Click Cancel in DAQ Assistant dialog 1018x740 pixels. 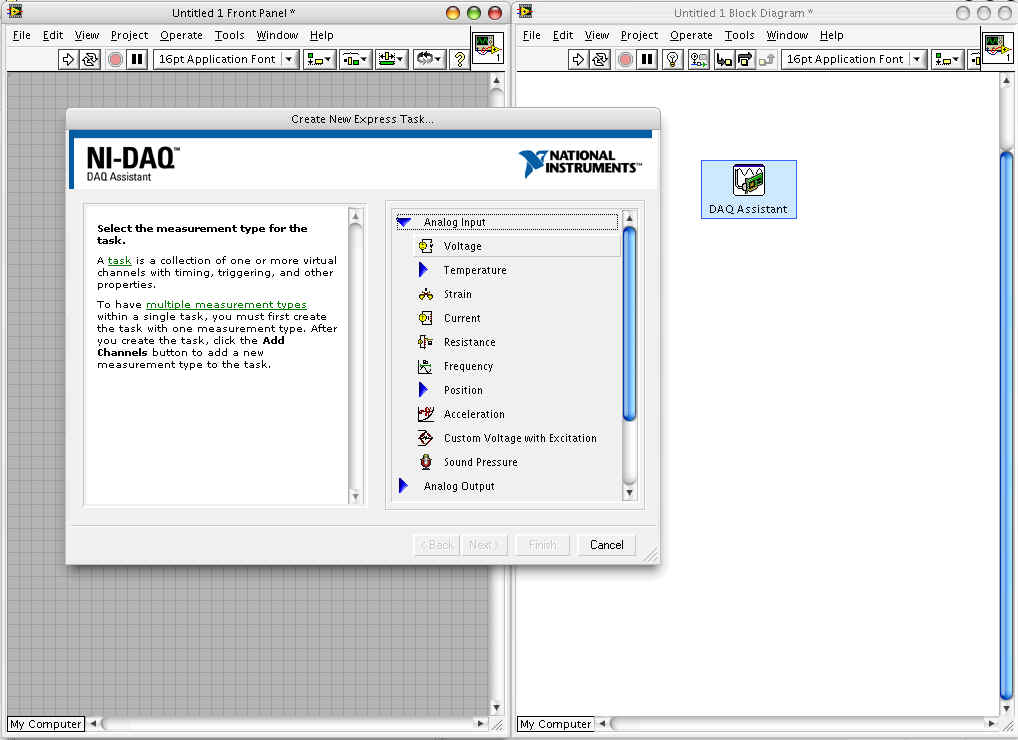606,545
